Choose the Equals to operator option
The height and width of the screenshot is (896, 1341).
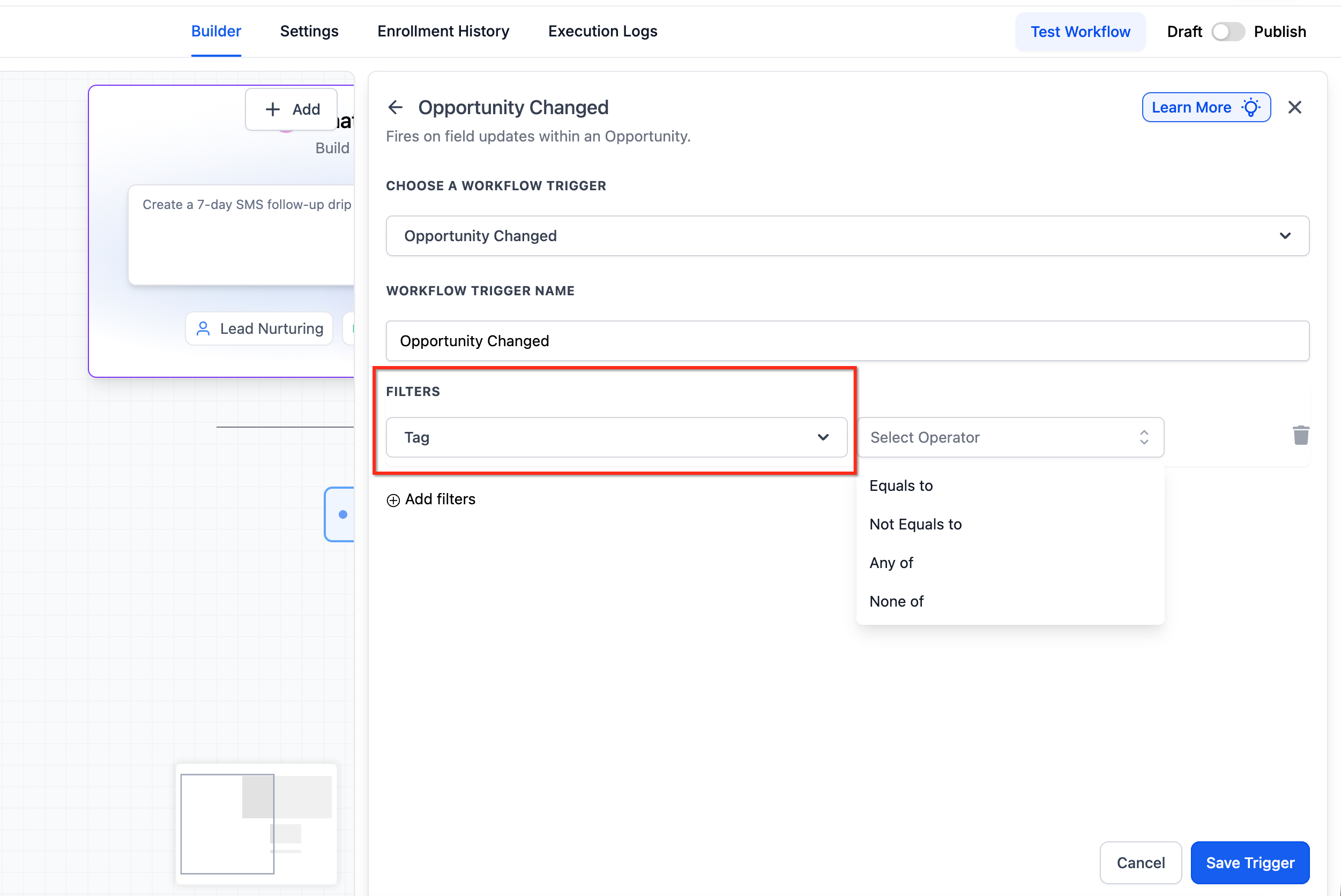900,486
